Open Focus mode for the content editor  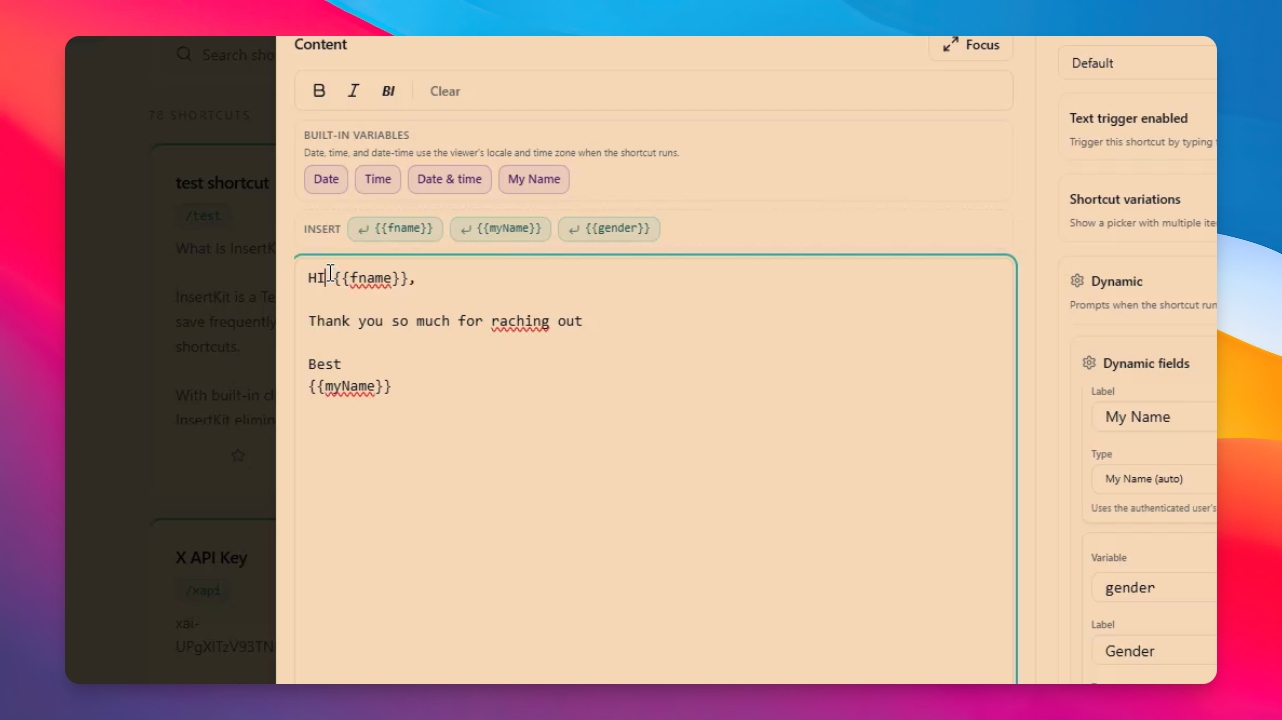click(x=971, y=45)
